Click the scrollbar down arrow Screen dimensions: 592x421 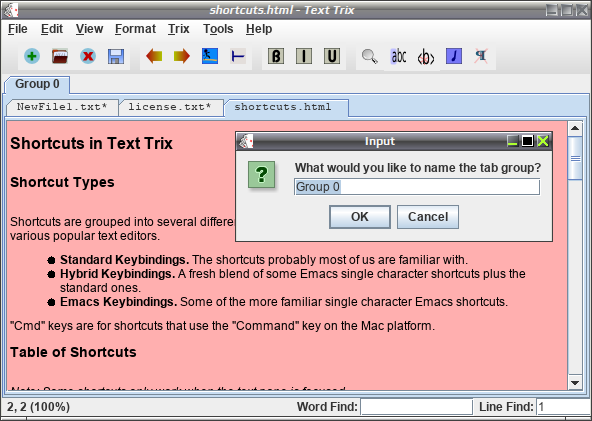[575, 382]
